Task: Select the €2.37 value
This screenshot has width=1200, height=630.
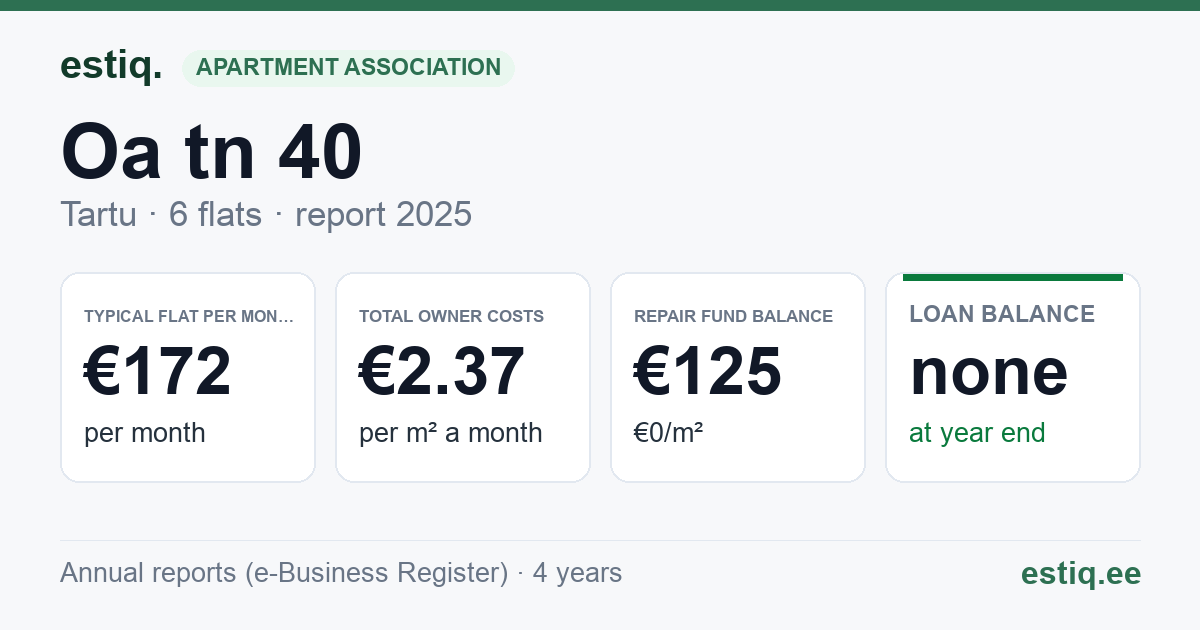Action: [x=442, y=371]
